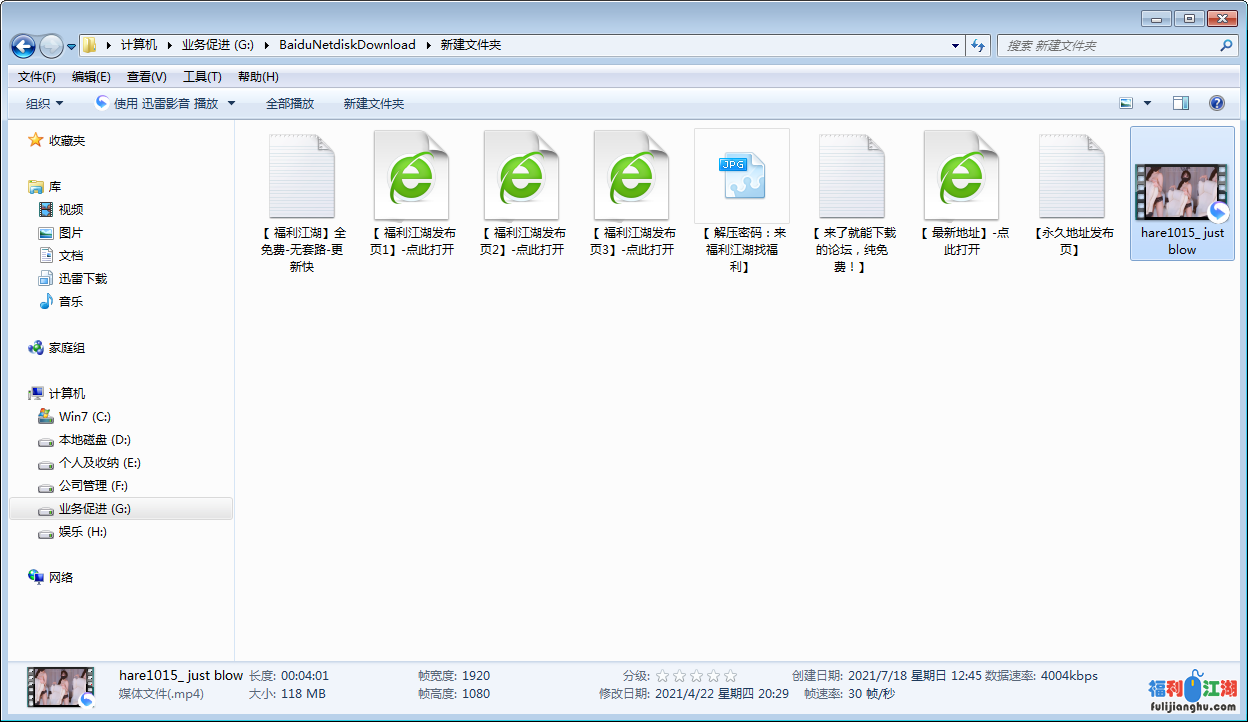Open the address bar history dropdown
1248x722 pixels.
click(x=956, y=46)
